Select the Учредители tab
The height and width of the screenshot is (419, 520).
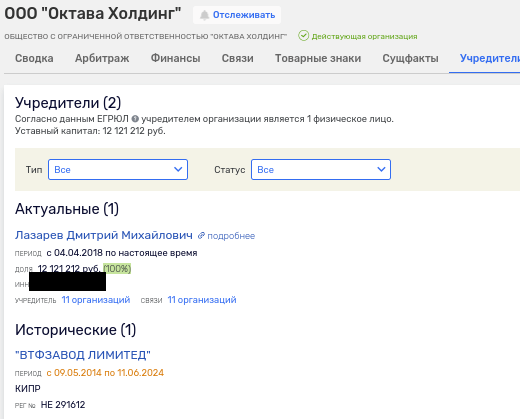point(490,58)
